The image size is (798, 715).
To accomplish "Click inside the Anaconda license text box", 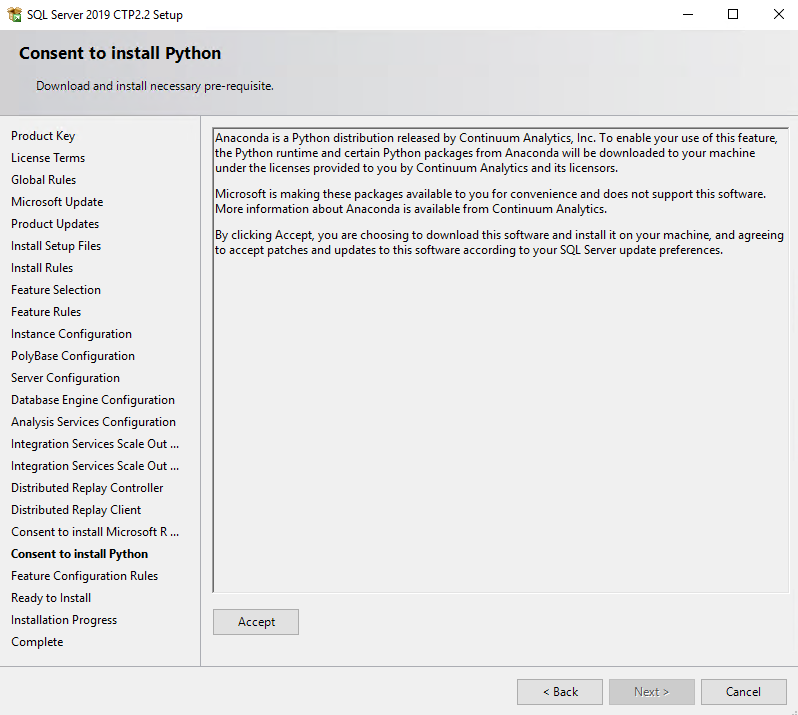I will (500, 360).
